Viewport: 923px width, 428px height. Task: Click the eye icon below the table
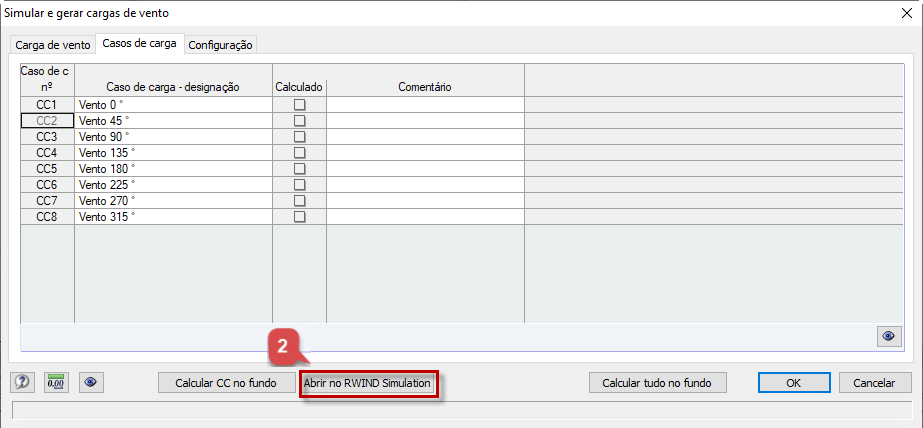(889, 336)
